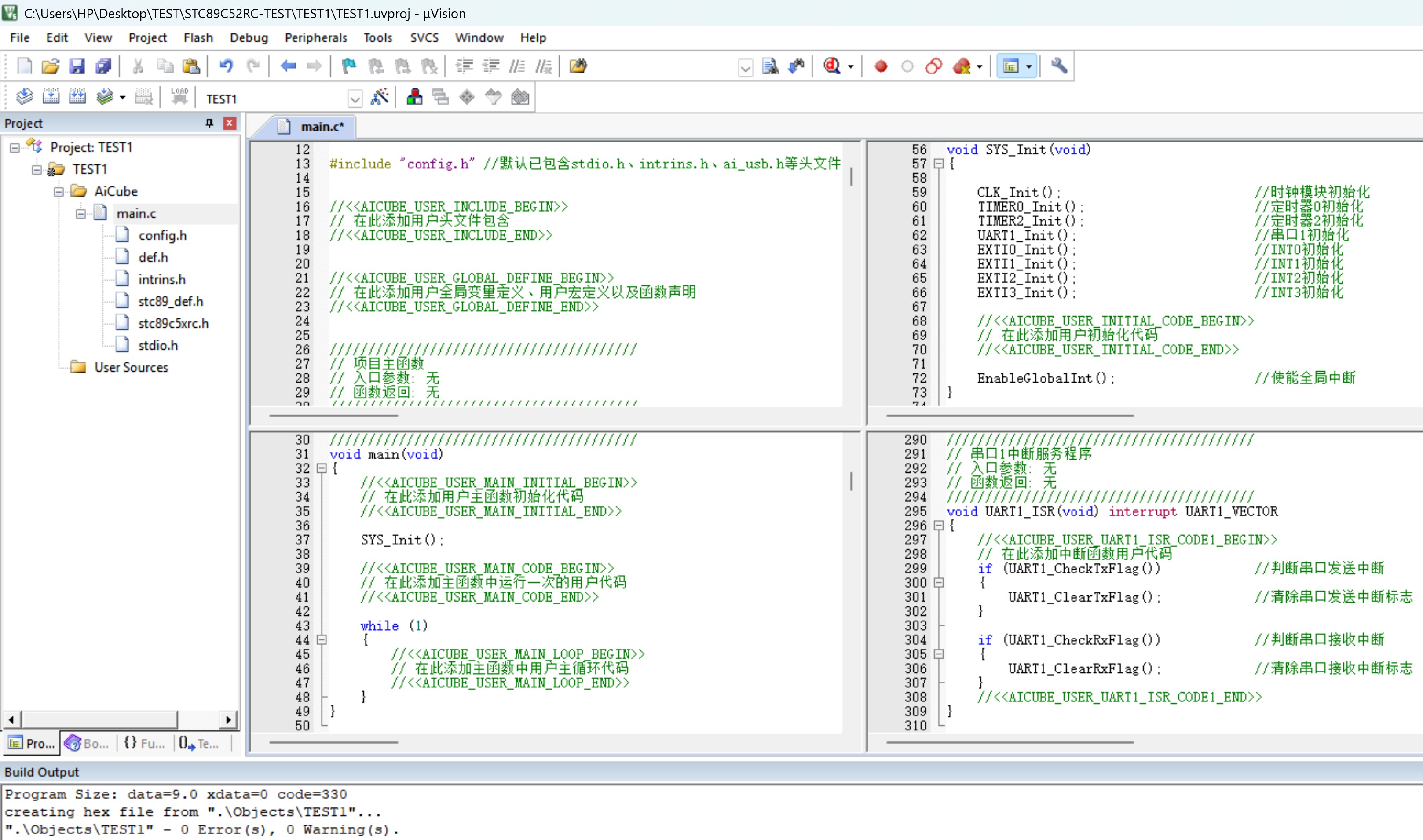Image resolution: width=1423 pixels, height=840 pixels.
Task: Click the Project panel scroll left arrow
Action: coord(12,720)
